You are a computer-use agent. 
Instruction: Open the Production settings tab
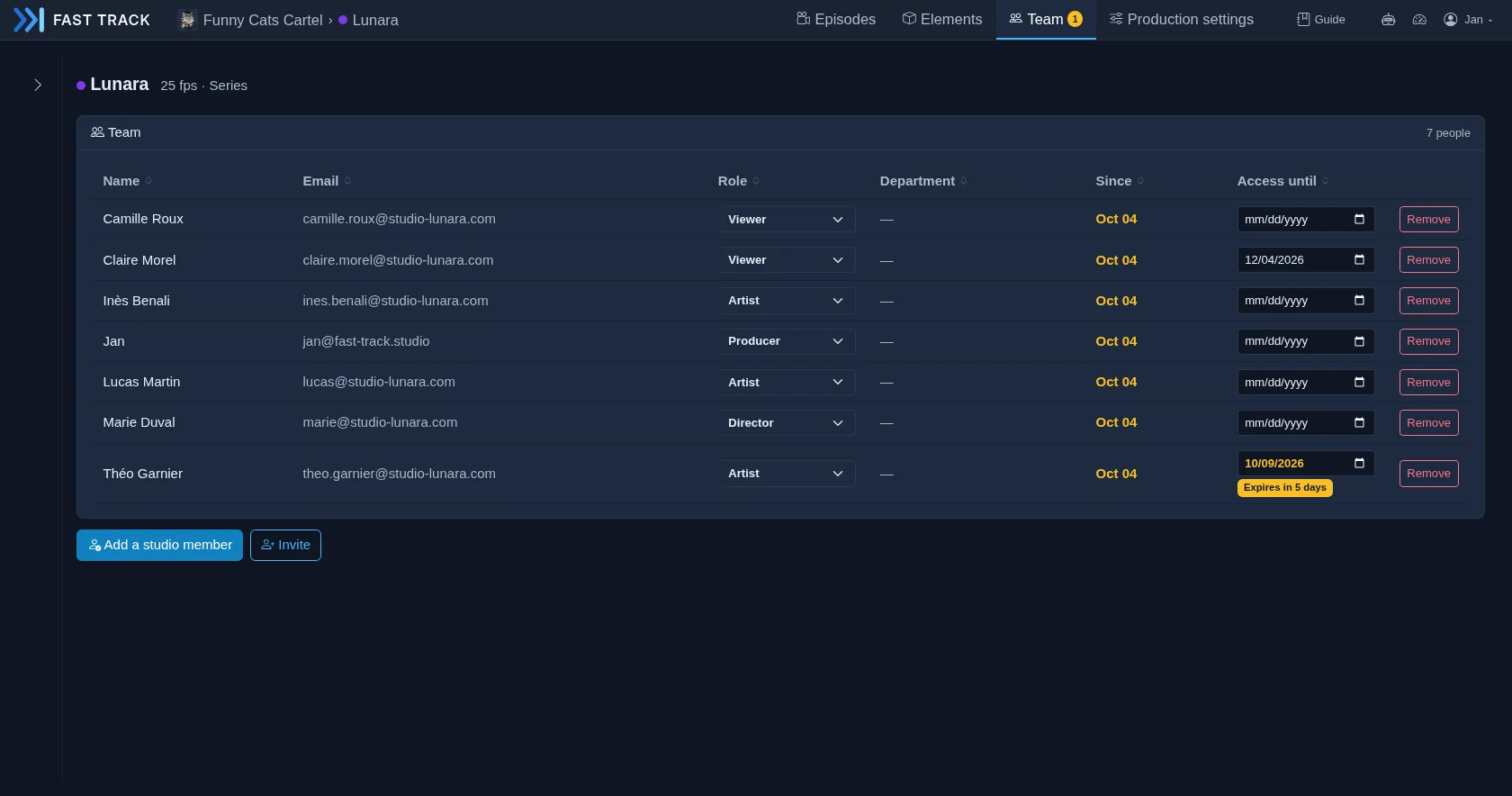[1181, 20]
